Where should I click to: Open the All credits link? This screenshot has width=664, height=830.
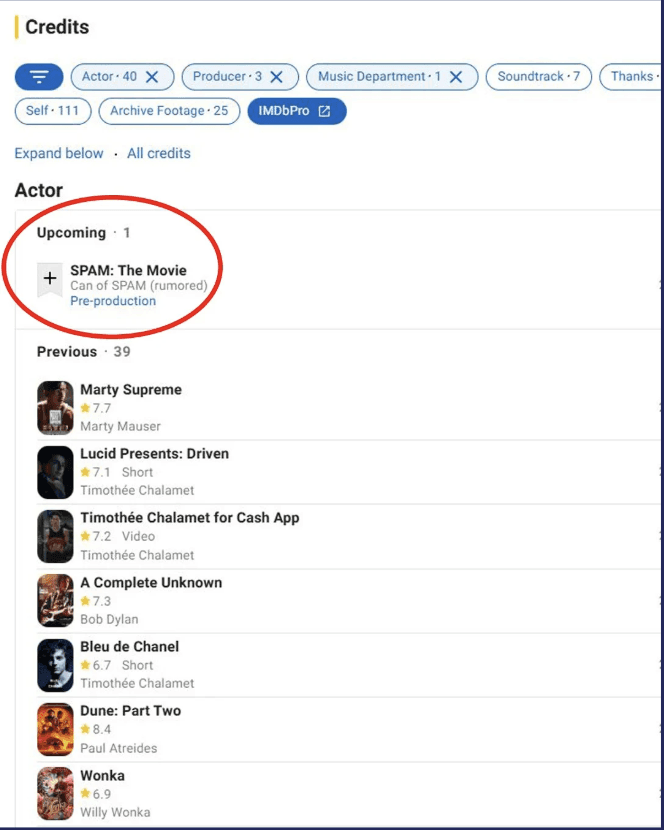159,154
